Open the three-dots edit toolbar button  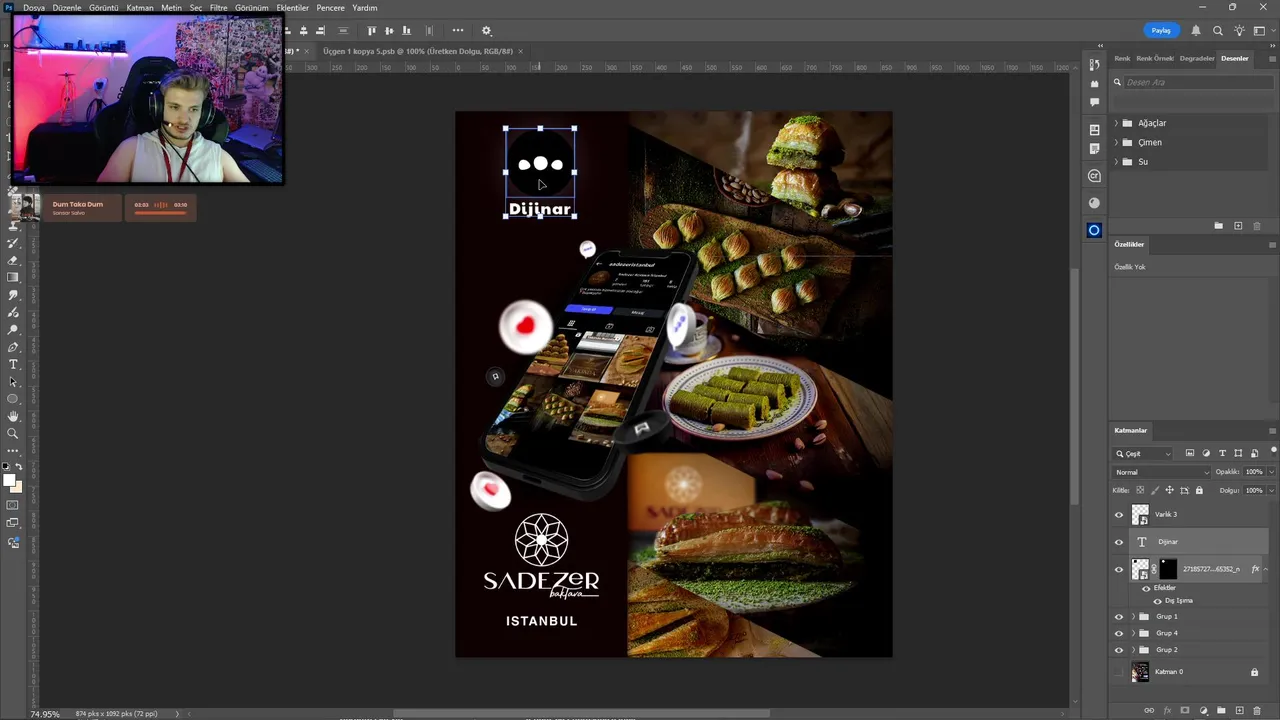pyautogui.click(x=13, y=450)
